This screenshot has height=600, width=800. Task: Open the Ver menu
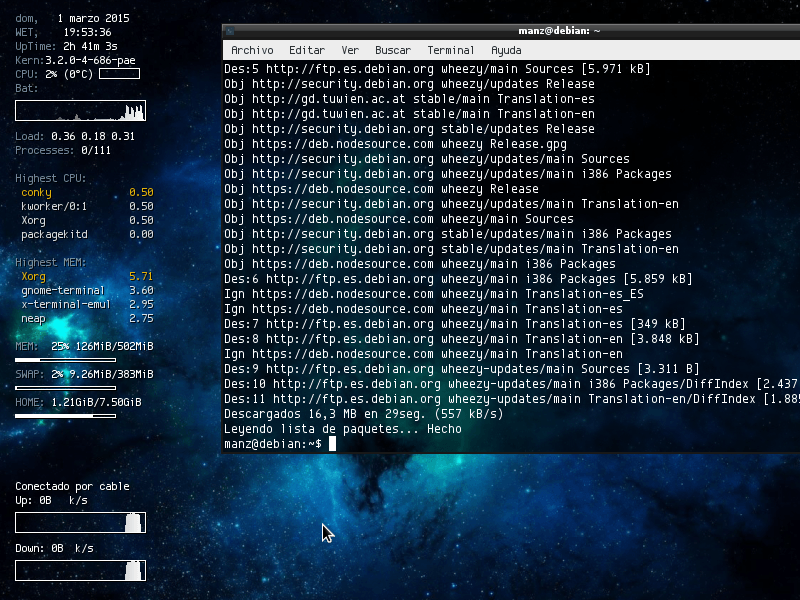tap(350, 50)
